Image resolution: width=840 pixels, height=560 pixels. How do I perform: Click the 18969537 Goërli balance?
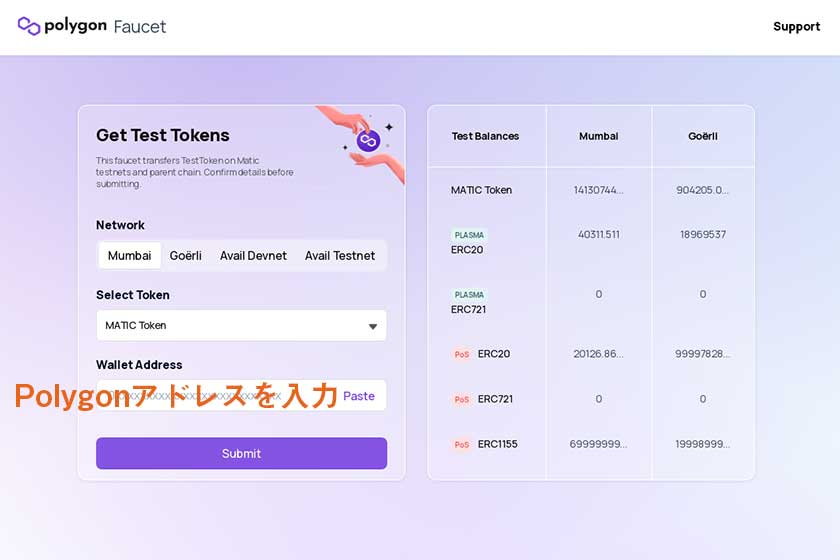tap(703, 234)
